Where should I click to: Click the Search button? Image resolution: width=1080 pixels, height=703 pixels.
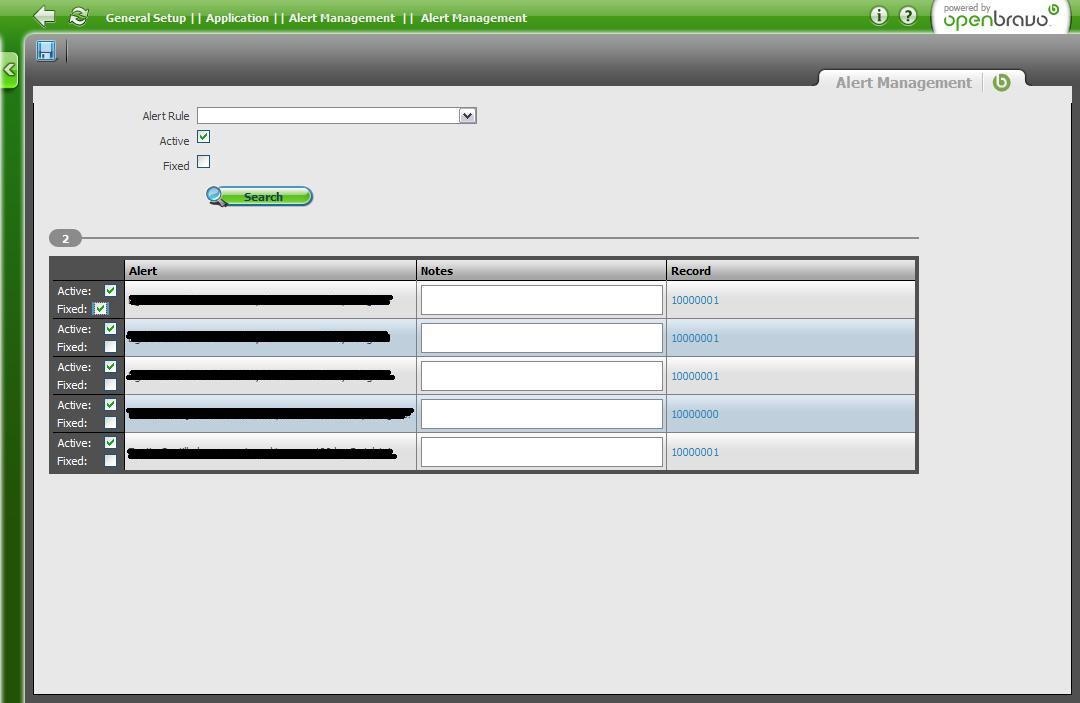click(x=260, y=197)
